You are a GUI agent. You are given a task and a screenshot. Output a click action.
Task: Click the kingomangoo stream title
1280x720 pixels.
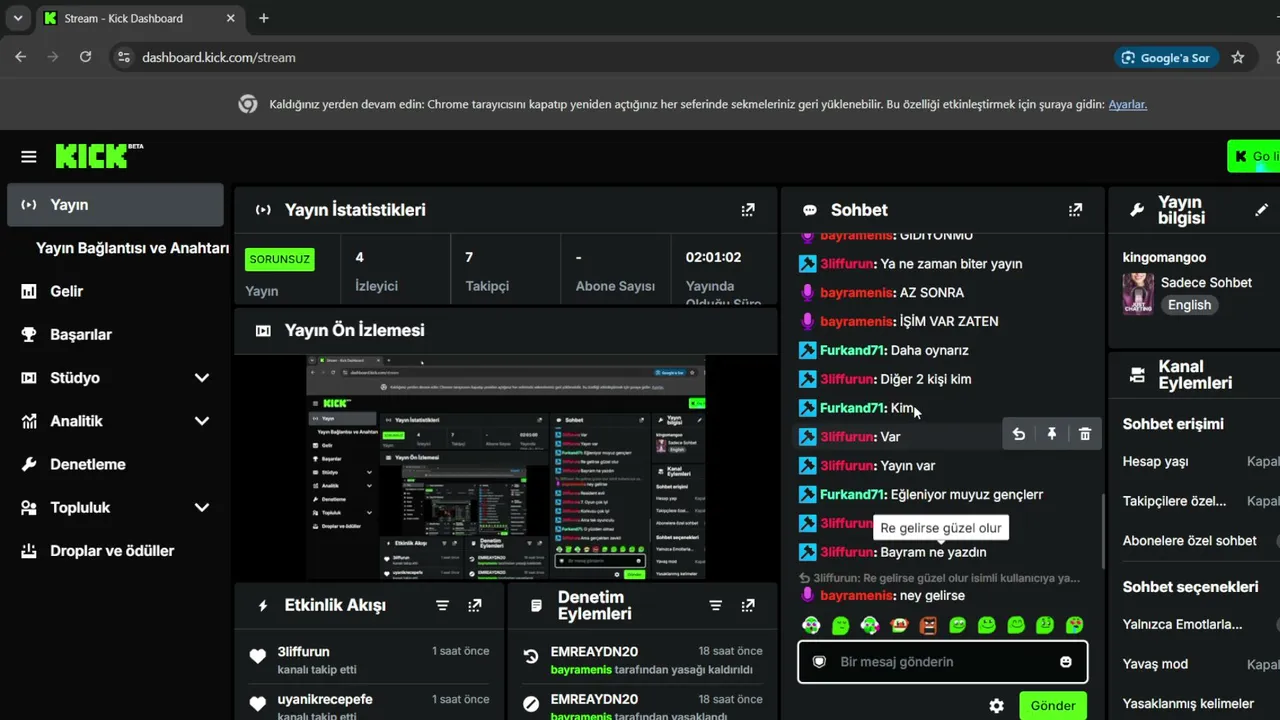click(x=1164, y=258)
